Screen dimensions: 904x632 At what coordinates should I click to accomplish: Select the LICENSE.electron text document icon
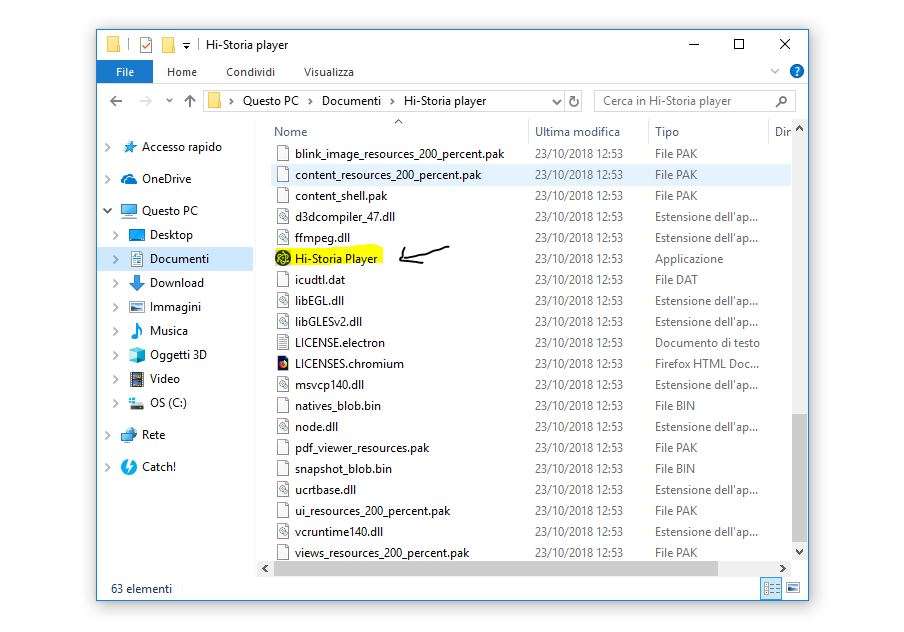click(x=282, y=343)
